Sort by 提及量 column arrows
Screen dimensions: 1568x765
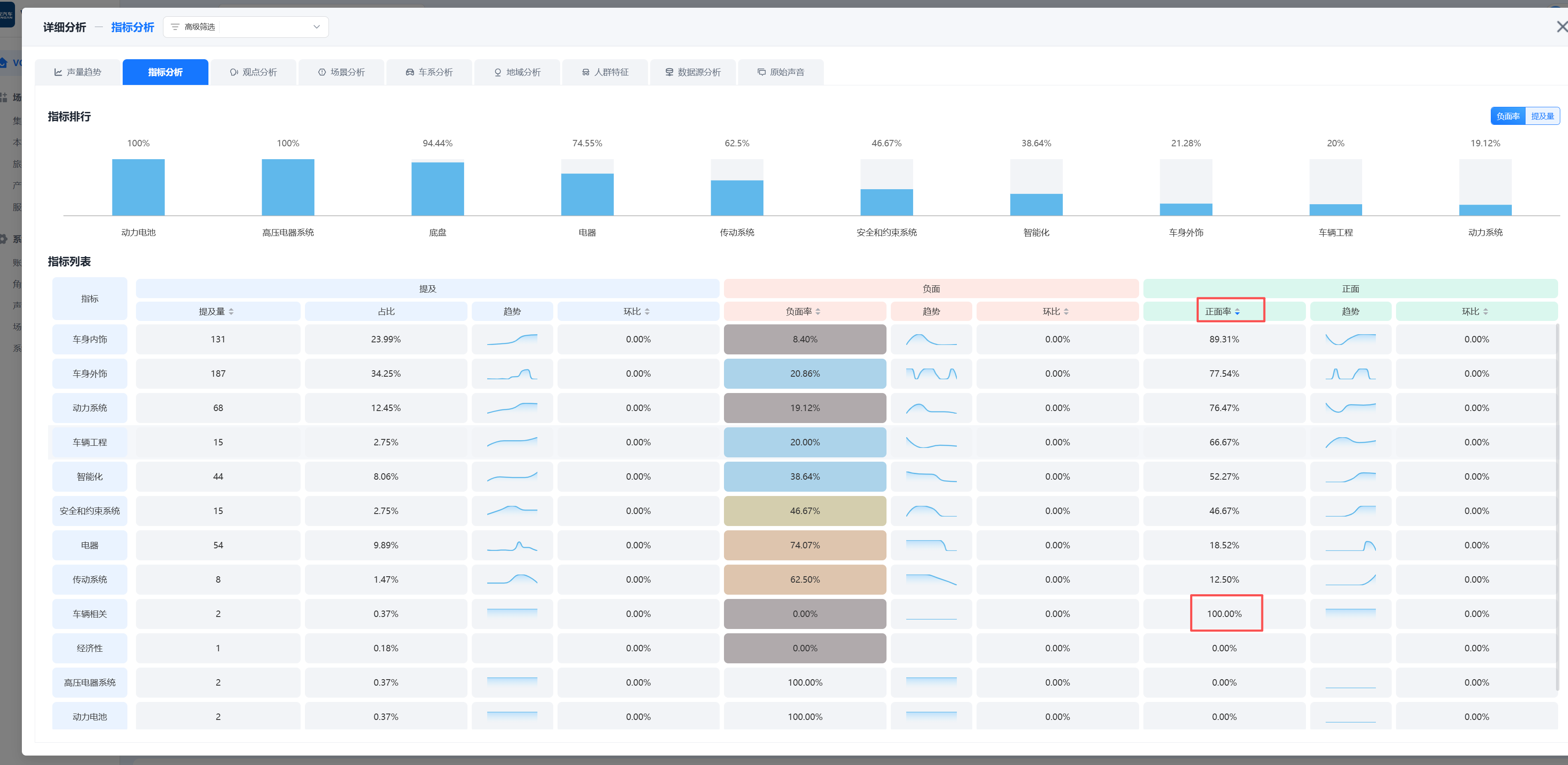tap(231, 312)
